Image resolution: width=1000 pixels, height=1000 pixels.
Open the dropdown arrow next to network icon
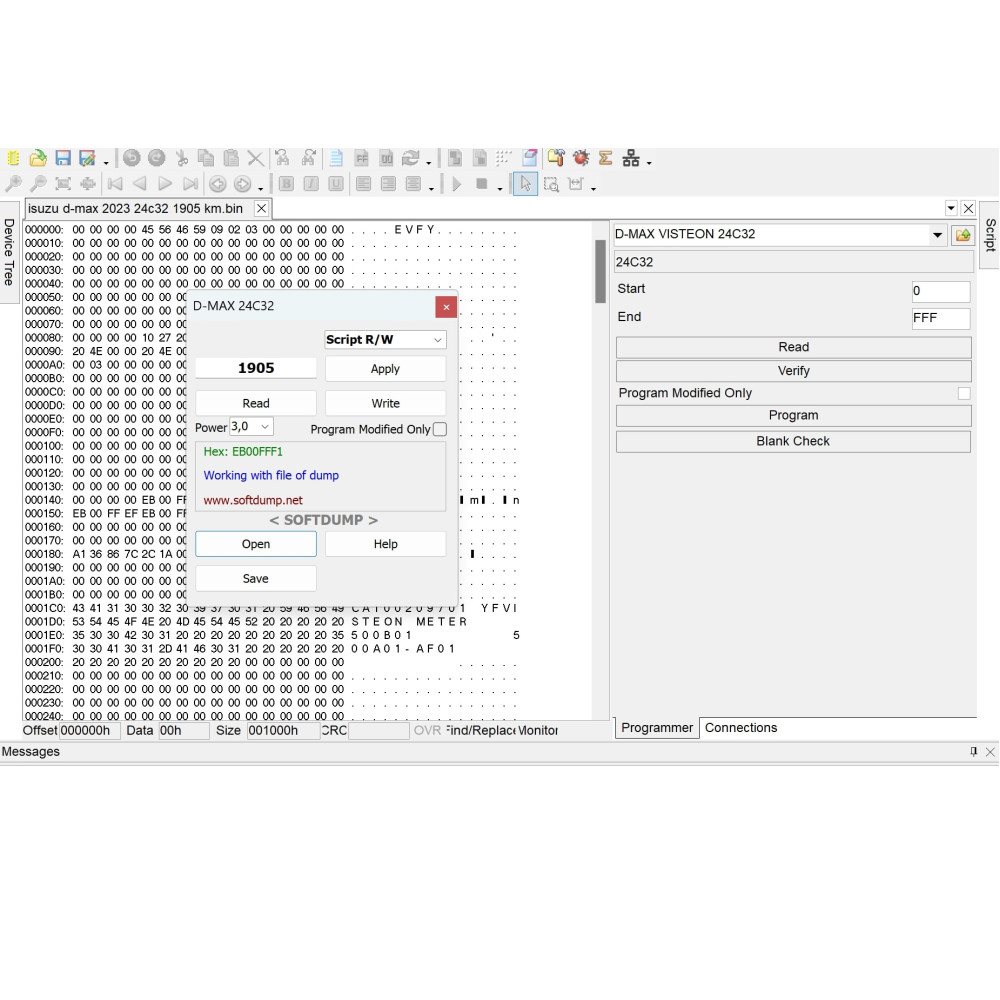649,163
